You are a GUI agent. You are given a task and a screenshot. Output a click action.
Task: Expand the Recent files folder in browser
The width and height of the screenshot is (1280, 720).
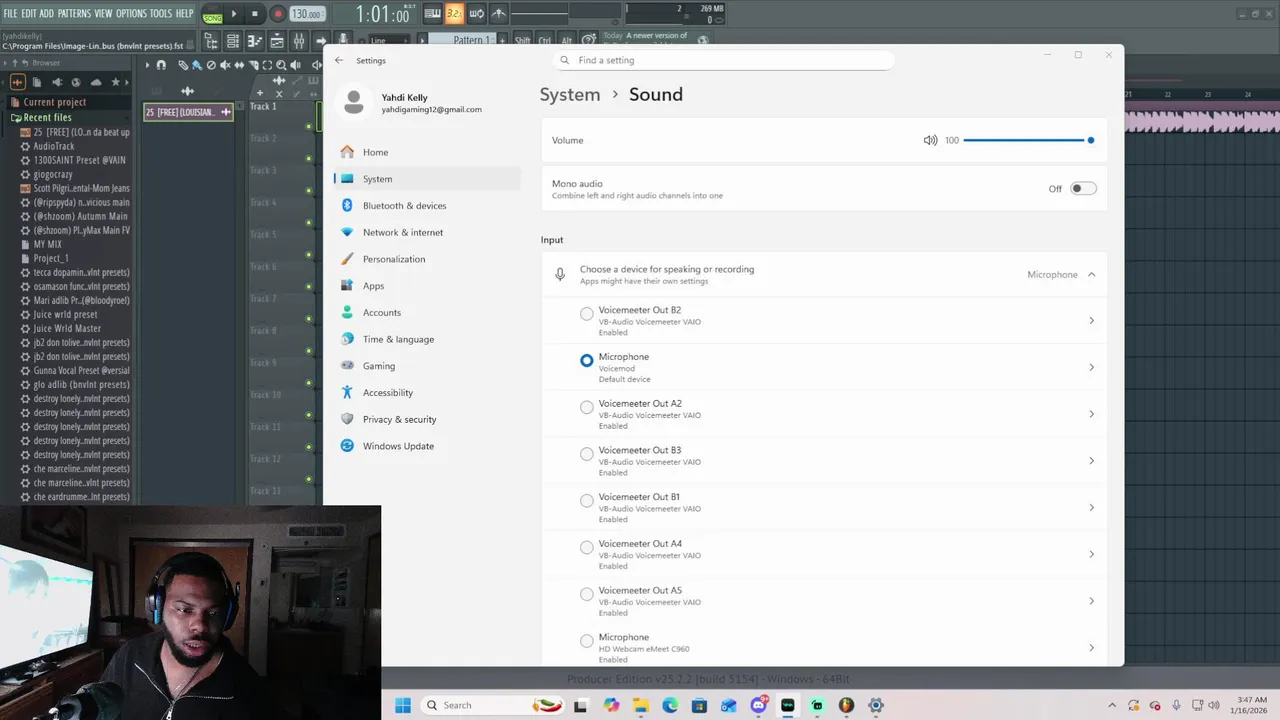(47, 117)
